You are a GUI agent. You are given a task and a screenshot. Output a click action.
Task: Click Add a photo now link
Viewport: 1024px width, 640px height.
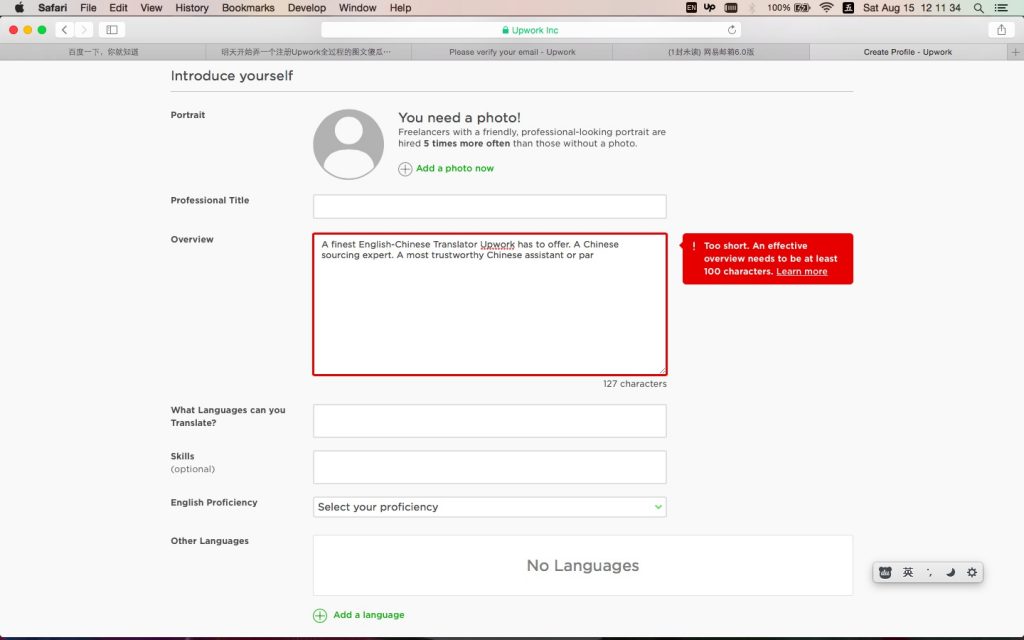[455, 168]
